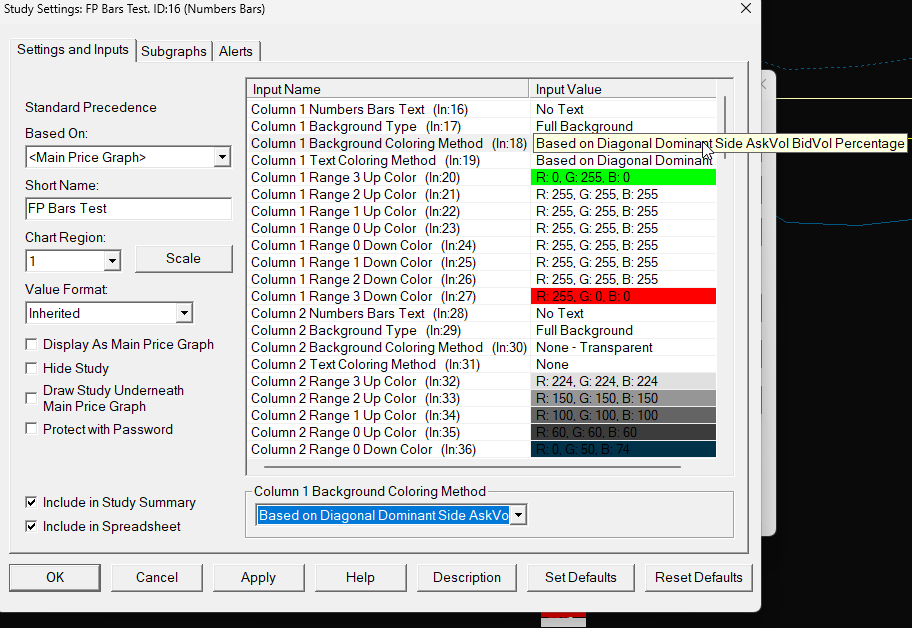Open Column 1 Background Coloring Method dropdown

tap(518, 515)
